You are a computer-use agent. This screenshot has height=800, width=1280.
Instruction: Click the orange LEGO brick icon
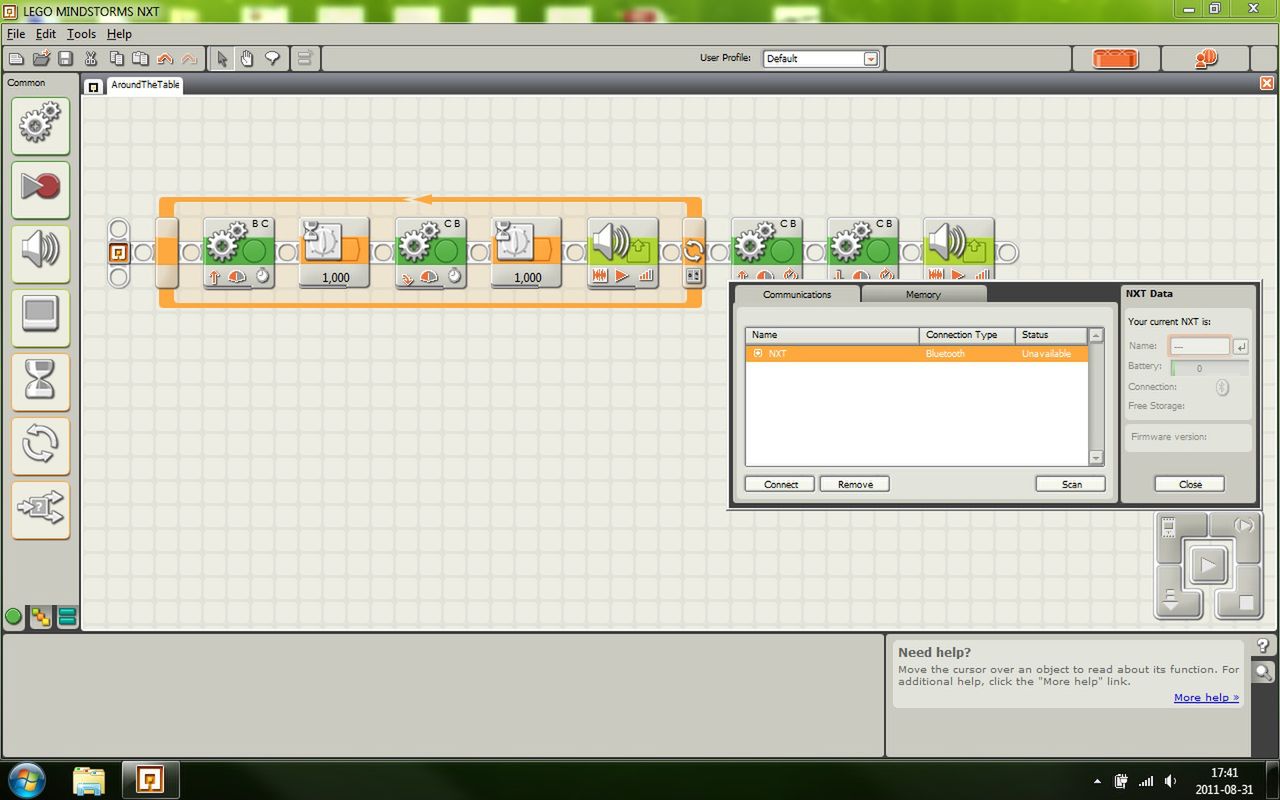tap(1115, 59)
